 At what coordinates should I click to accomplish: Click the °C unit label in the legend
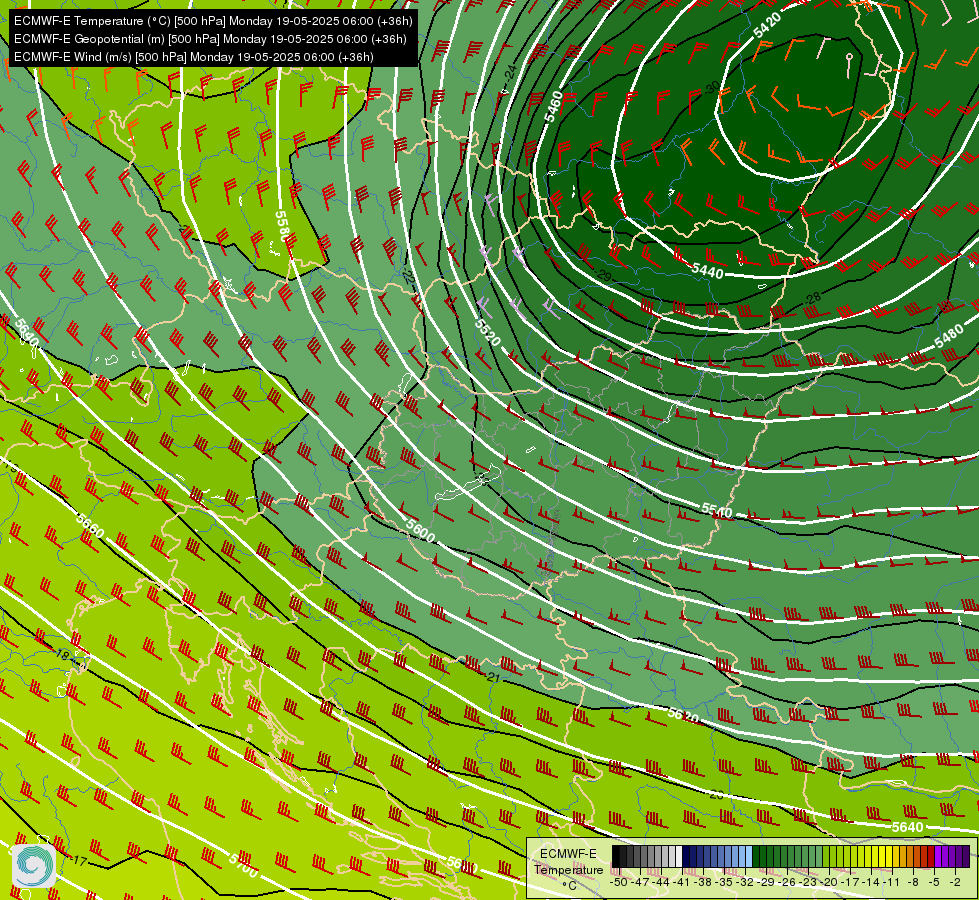(569, 886)
